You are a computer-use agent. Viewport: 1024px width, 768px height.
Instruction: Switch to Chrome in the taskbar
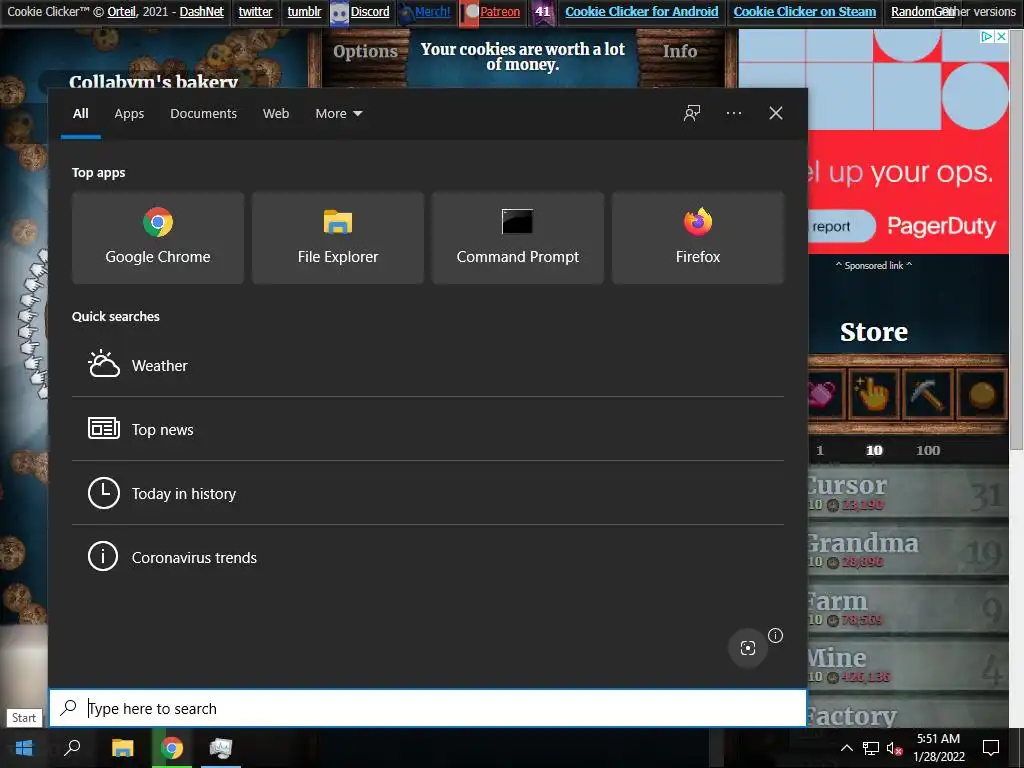pos(172,748)
